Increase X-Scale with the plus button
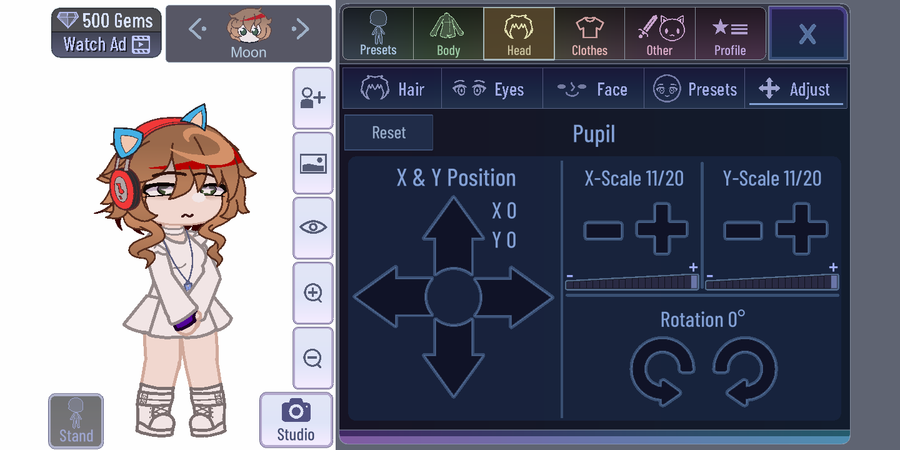900x450 pixels. point(662,229)
